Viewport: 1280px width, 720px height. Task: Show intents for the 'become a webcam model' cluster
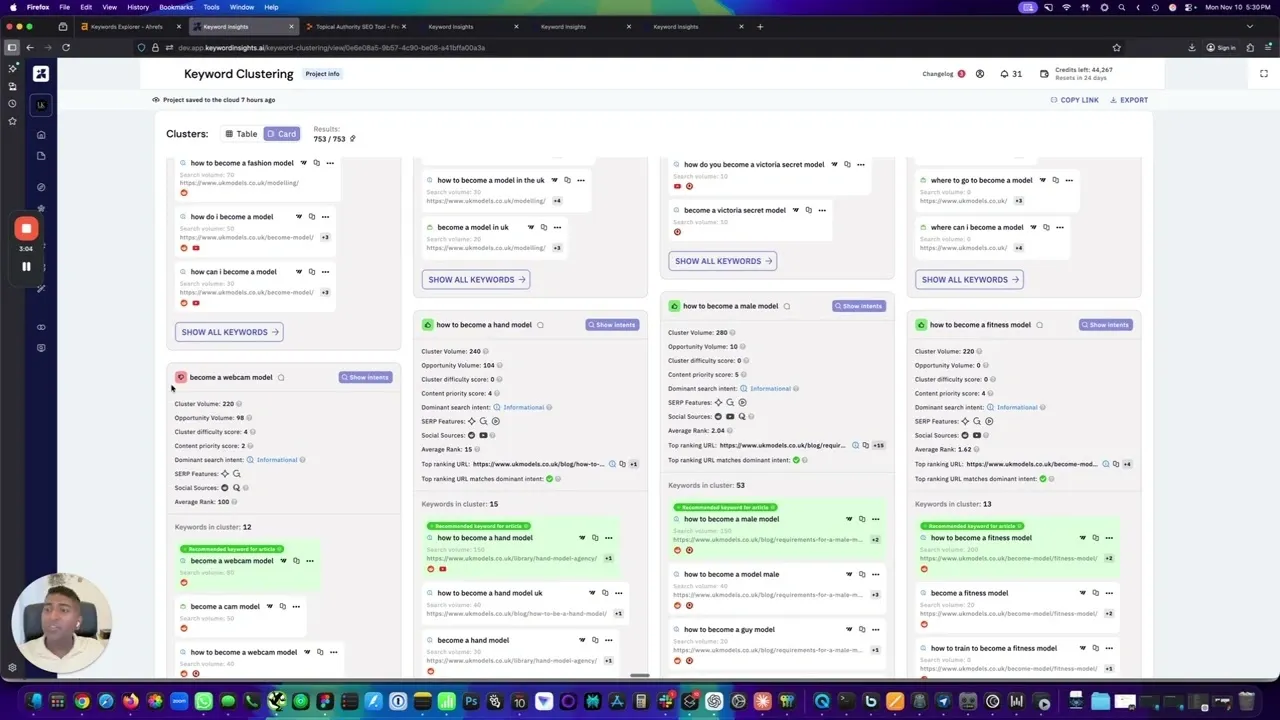pyautogui.click(x=365, y=378)
